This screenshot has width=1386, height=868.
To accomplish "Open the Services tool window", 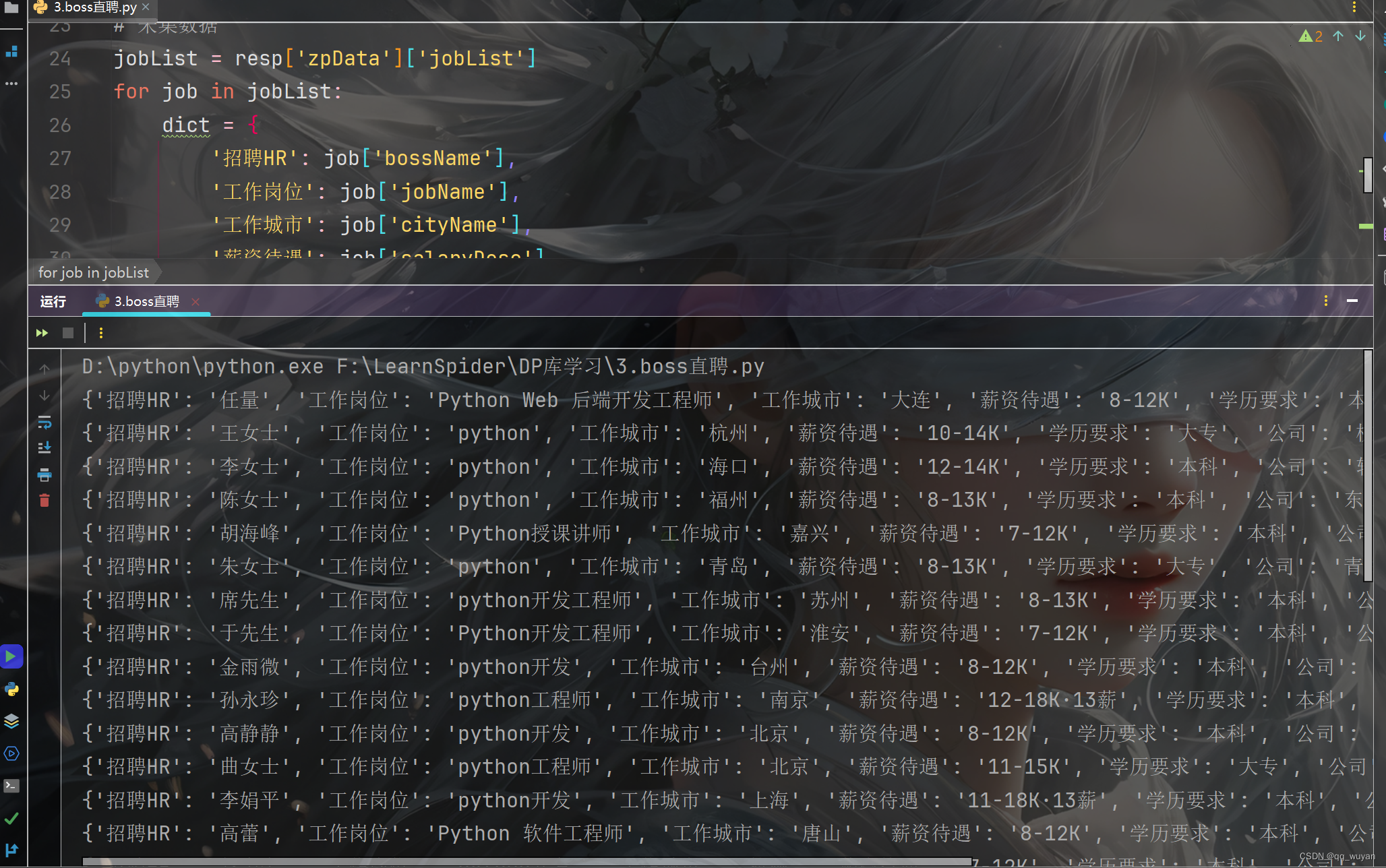I will (x=11, y=753).
